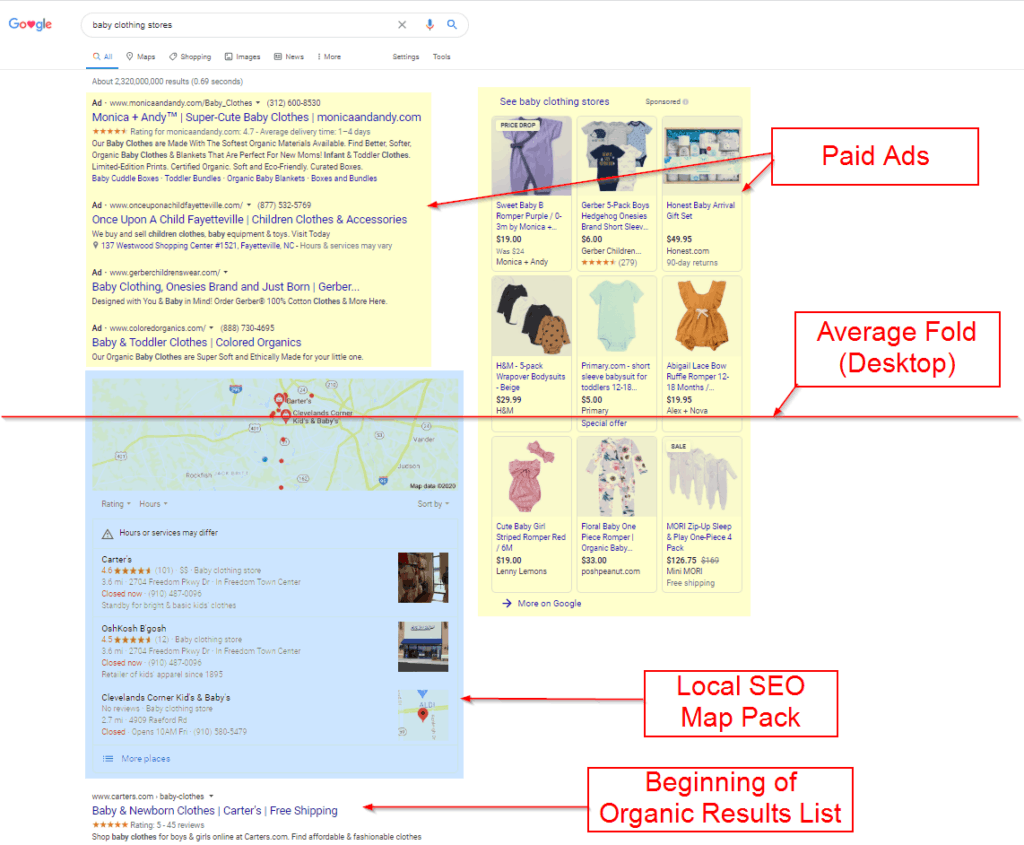Start voice search with microphone icon
The image size is (1024, 845).
pyautogui.click(x=429, y=25)
